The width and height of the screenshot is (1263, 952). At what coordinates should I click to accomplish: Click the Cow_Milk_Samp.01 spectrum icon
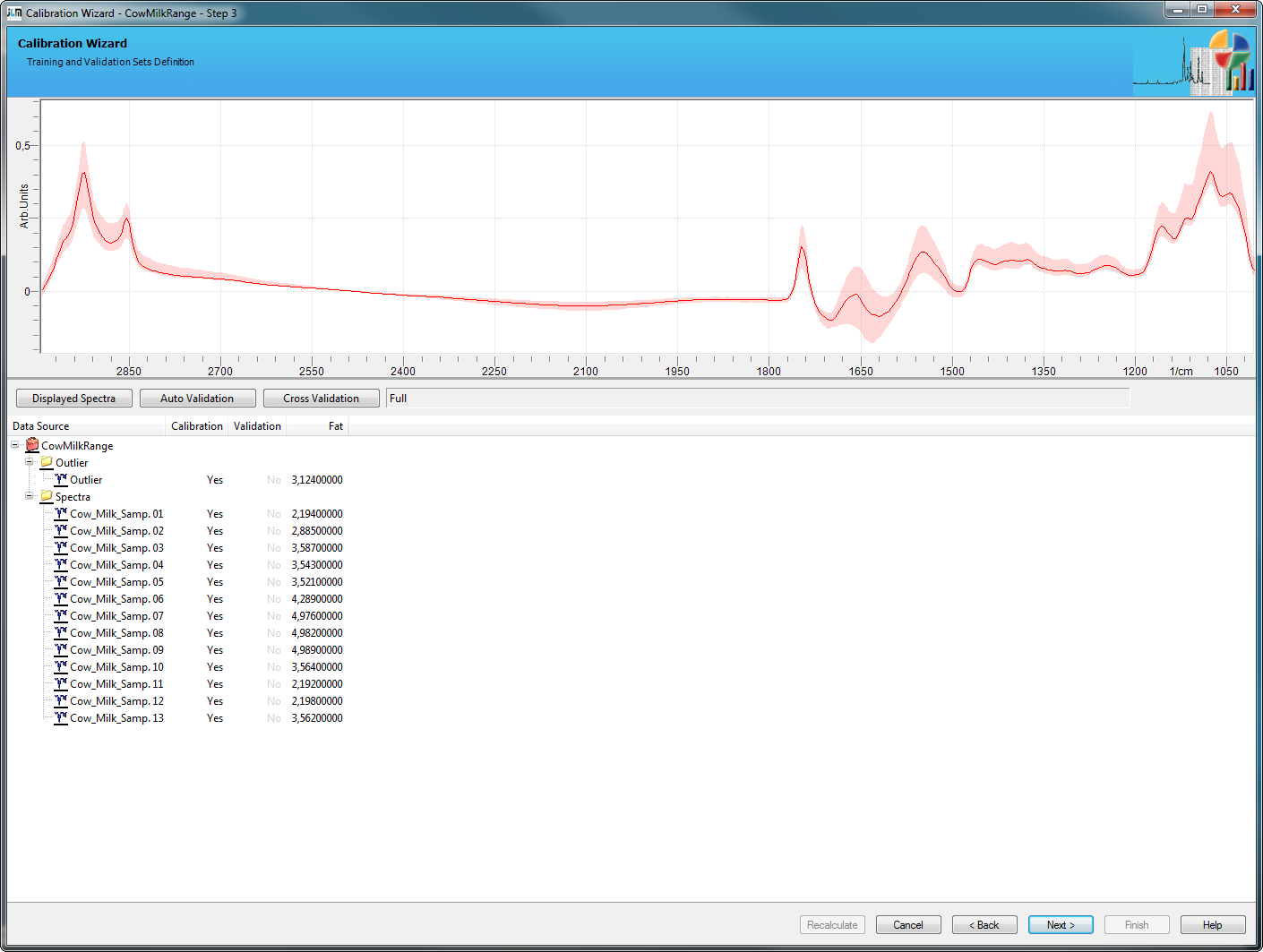point(61,513)
